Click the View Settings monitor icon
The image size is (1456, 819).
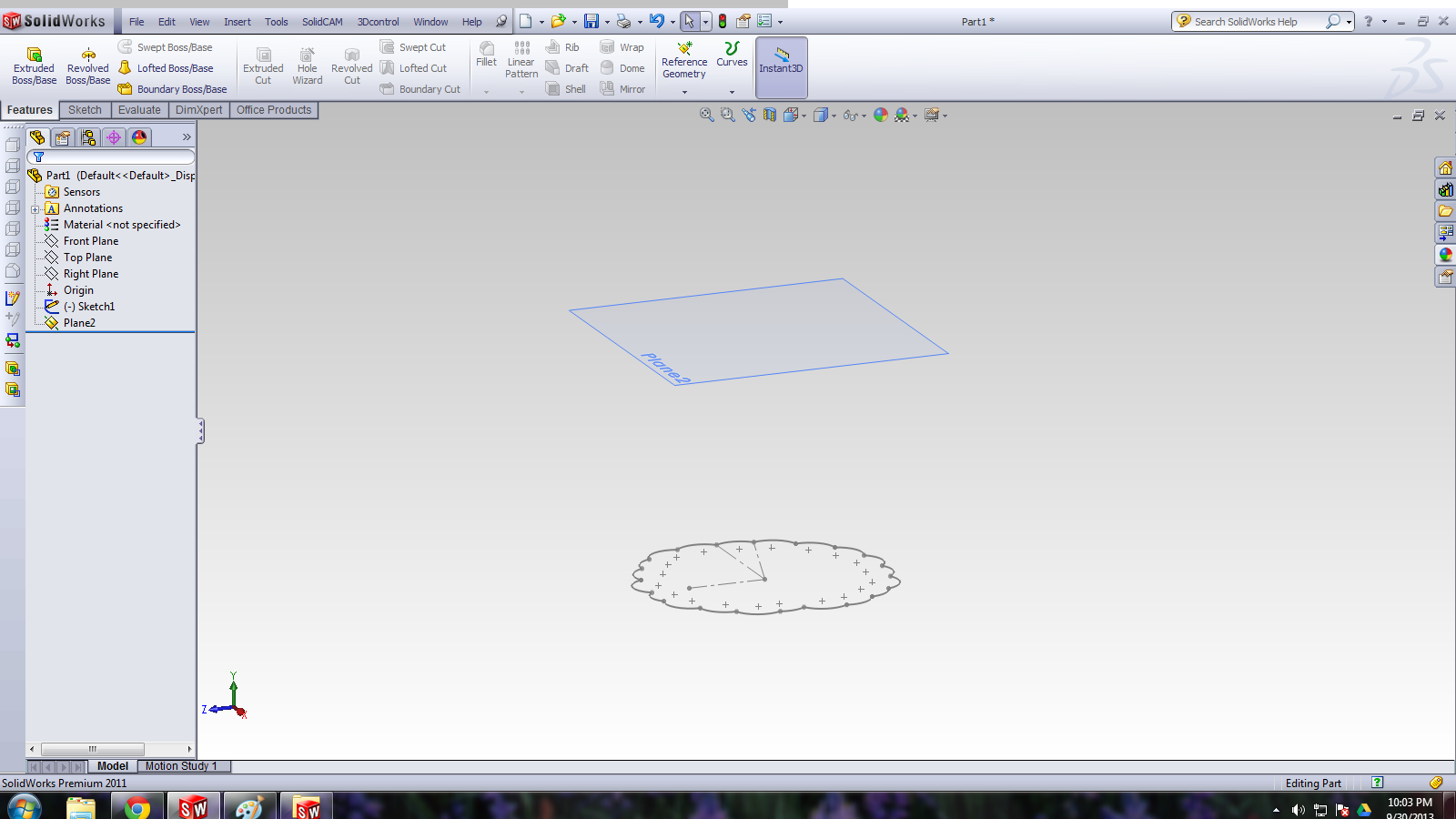(931, 115)
